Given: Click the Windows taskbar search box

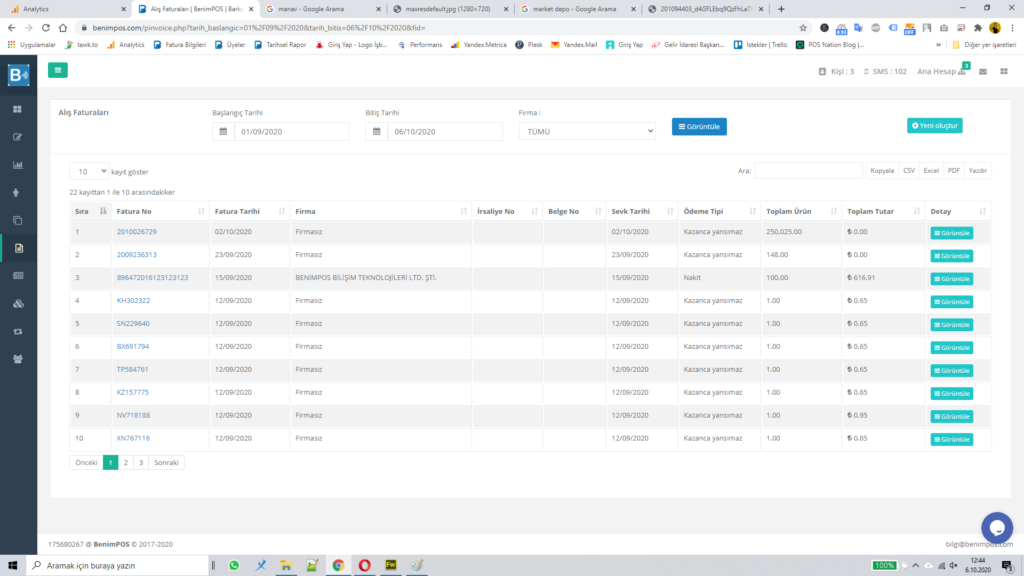Looking at the screenshot, I should pos(118,566).
